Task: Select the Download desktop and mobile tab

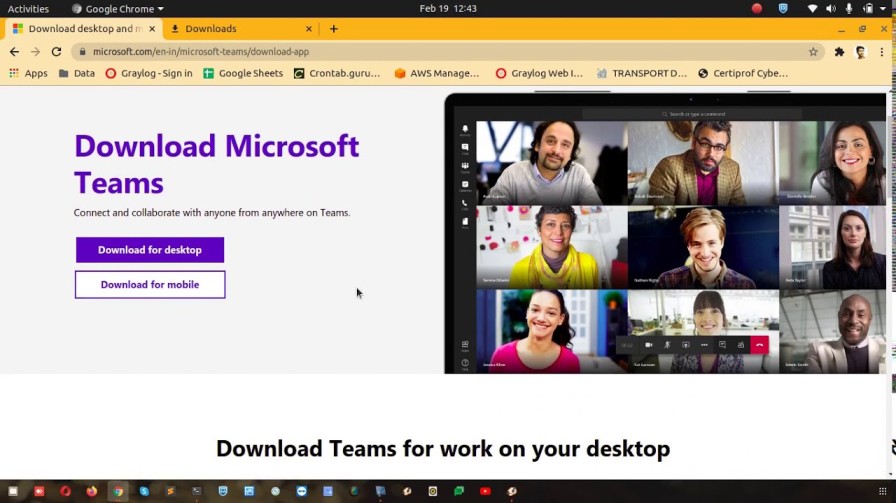Action: pos(84,29)
